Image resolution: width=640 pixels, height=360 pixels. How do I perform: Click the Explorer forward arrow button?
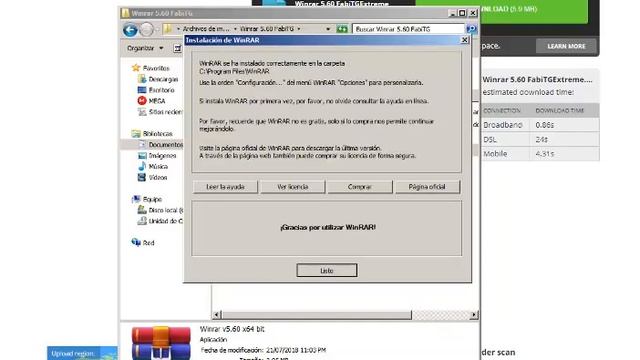(147, 29)
